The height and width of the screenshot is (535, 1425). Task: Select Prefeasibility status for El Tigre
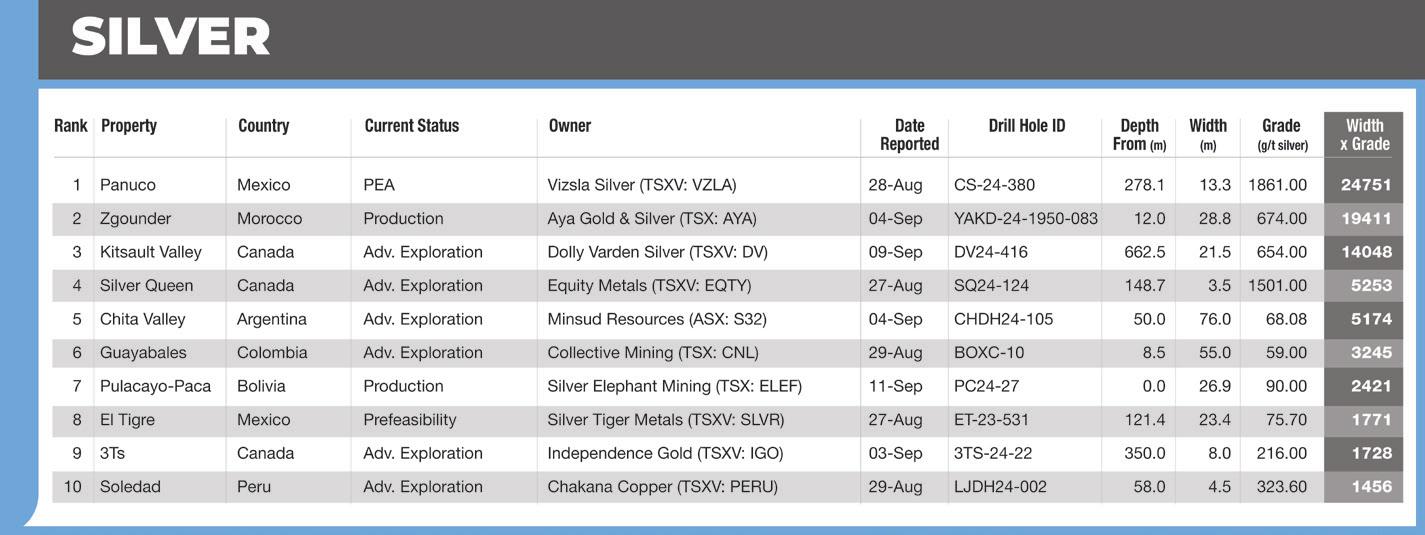[x=409, y=420]
